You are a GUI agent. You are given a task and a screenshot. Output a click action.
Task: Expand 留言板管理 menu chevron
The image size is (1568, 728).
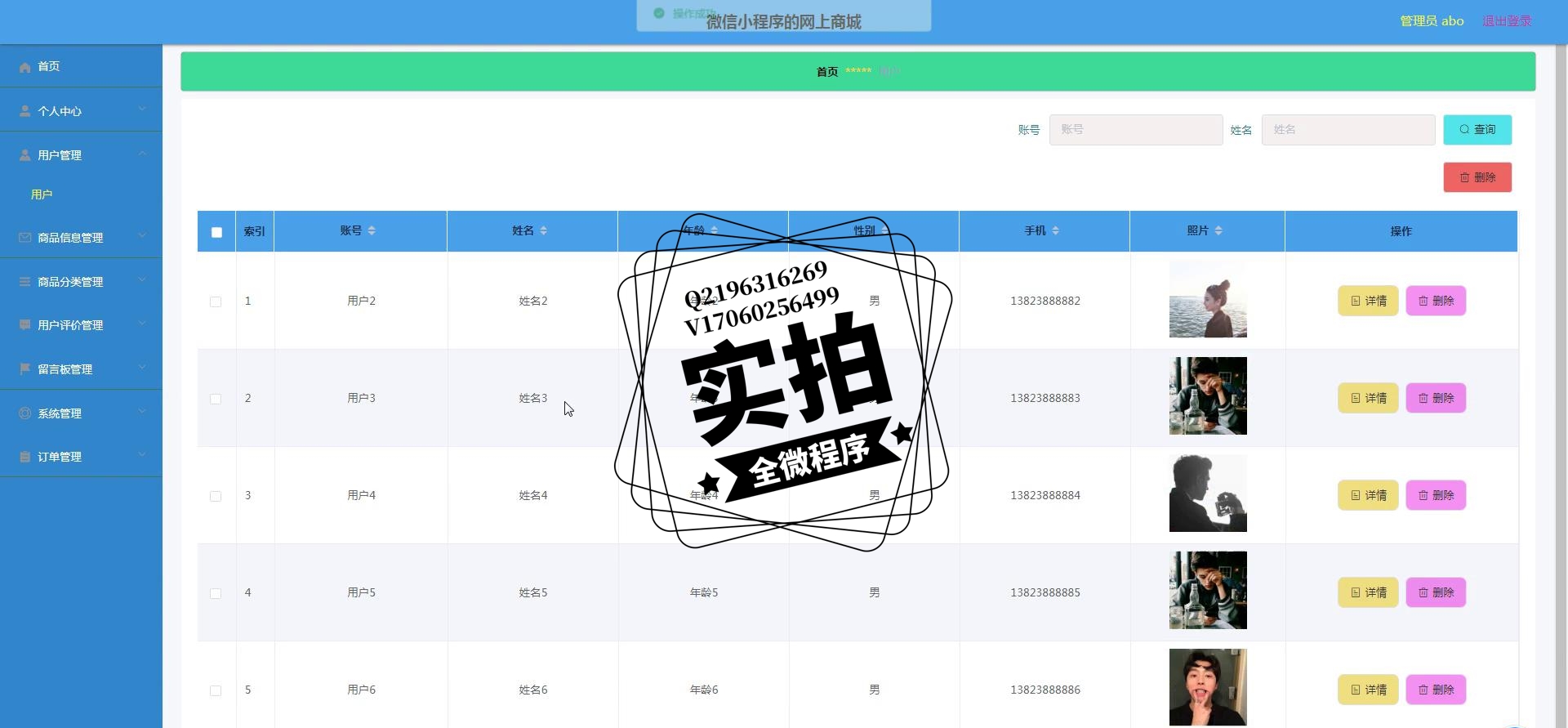click(142, 367)
